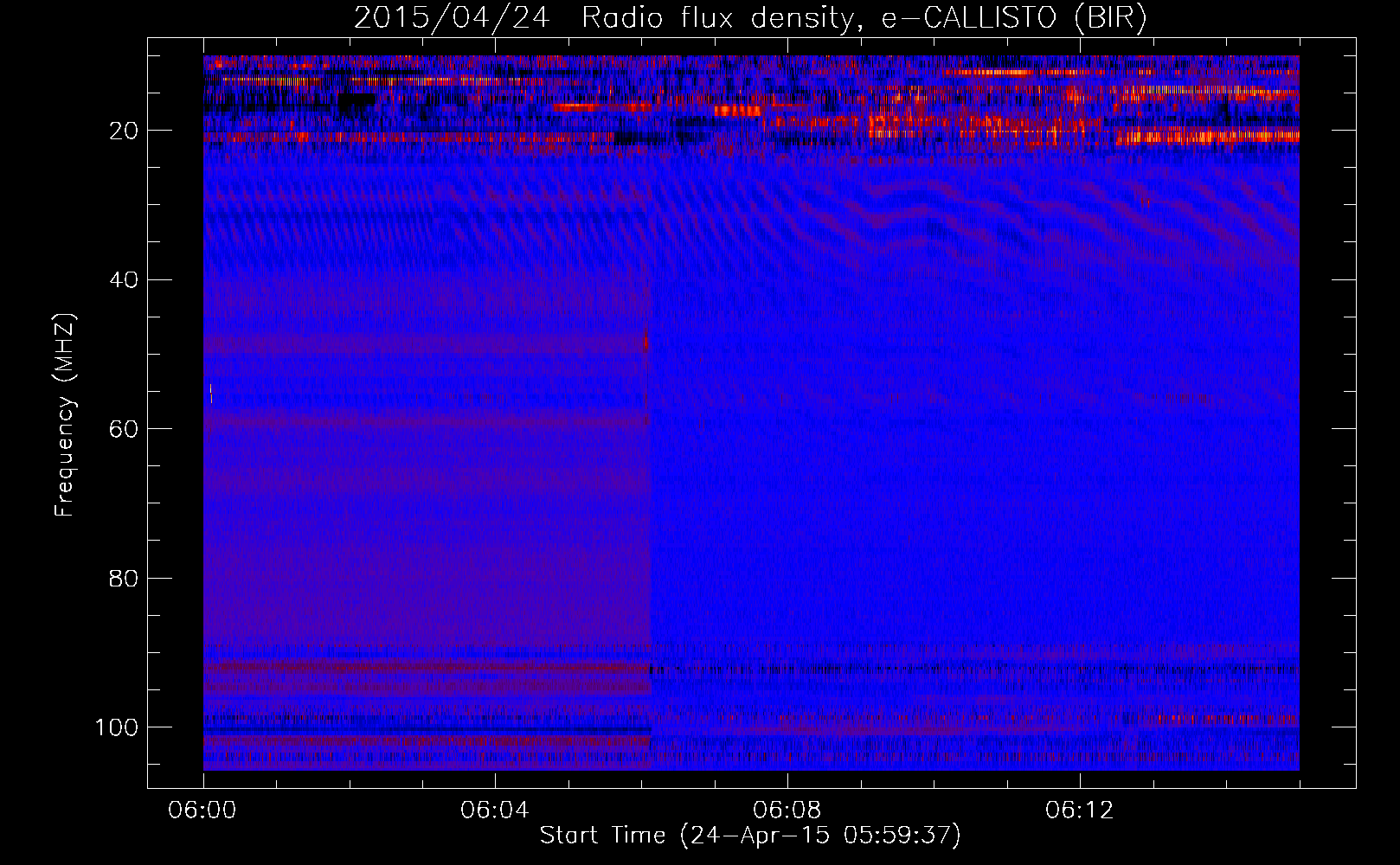Click the '06:04' time tick label
This screenshot has height=865, width=1400.
[495, 811]
